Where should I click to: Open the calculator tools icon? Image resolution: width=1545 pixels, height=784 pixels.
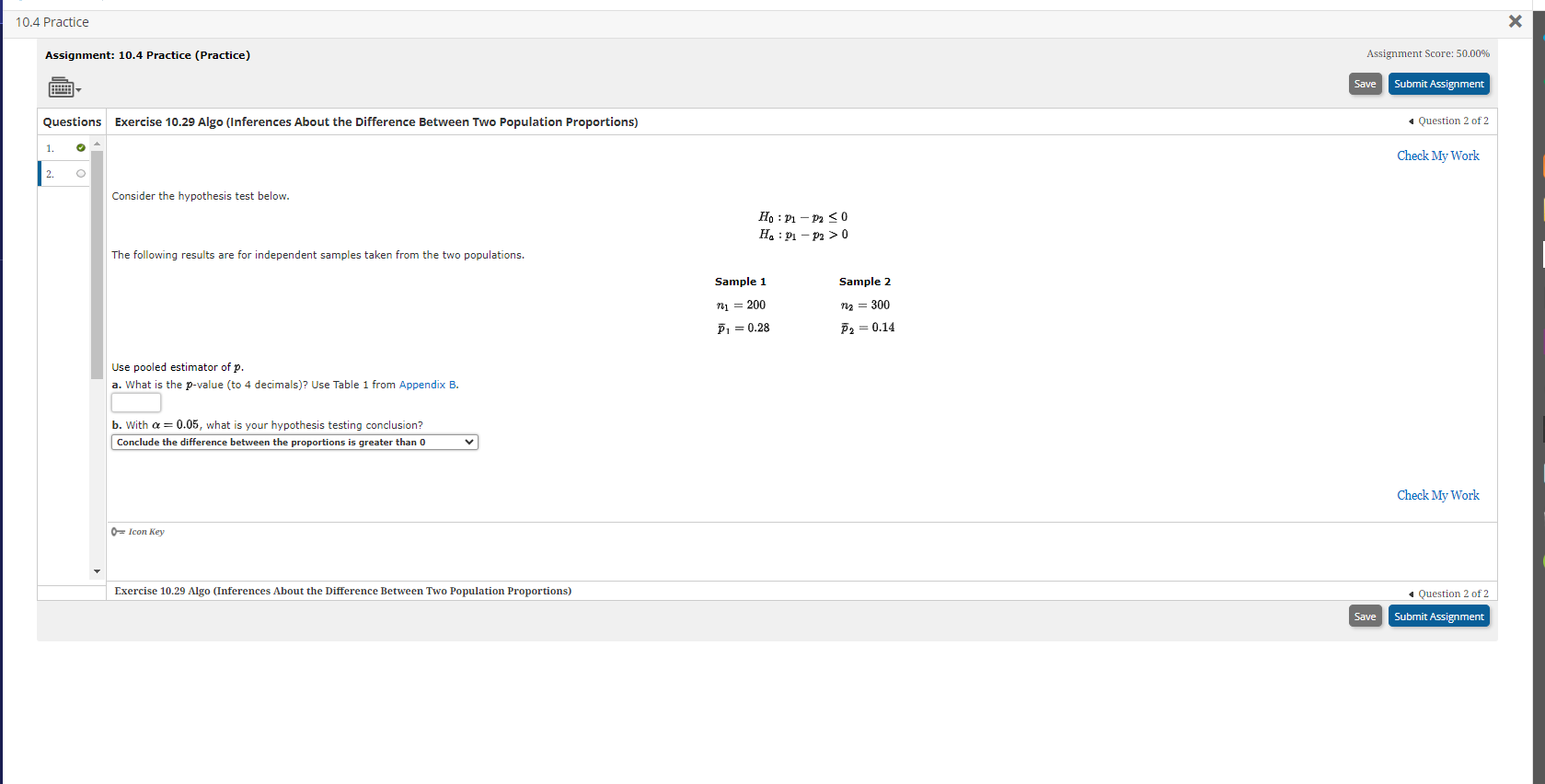coord(63,87)
